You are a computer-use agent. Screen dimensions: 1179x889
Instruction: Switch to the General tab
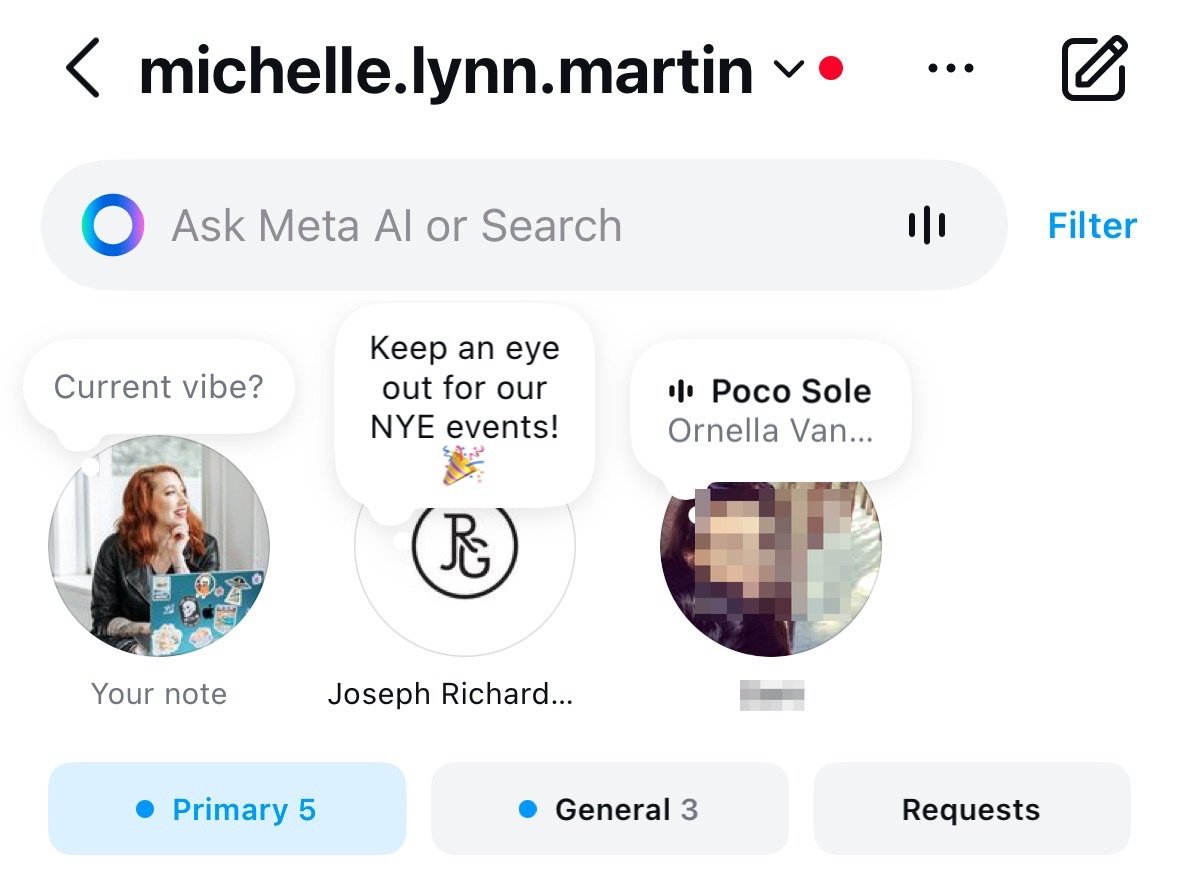609,808
